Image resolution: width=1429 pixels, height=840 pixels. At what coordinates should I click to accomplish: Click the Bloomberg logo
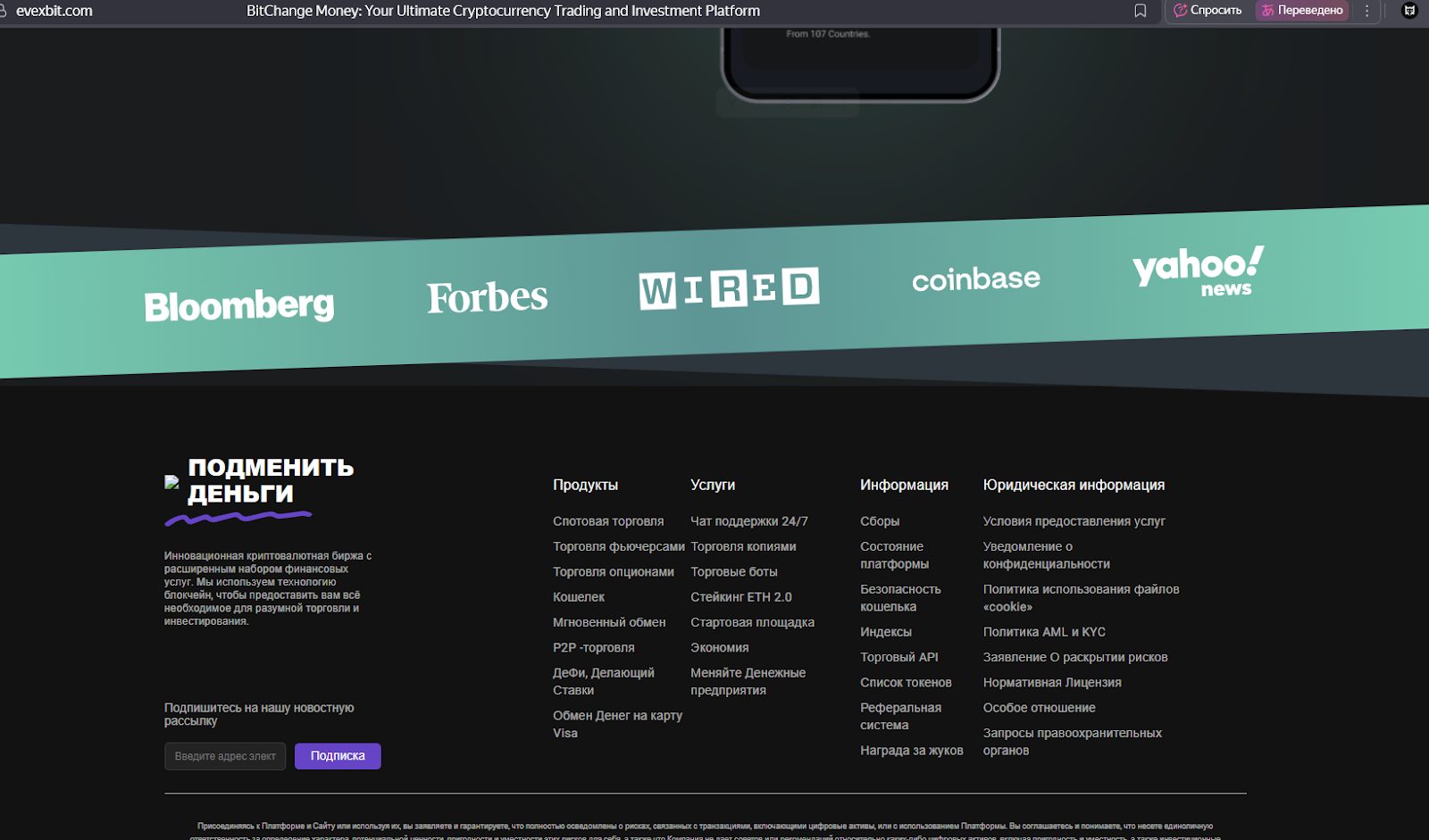coord(239,305)
